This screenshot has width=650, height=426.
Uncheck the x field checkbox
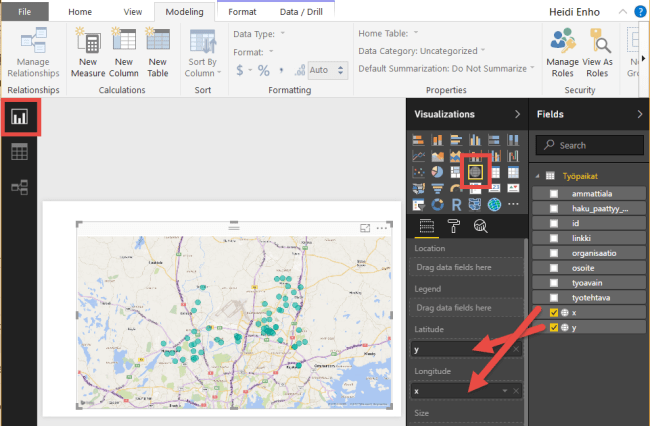(553, 313)
